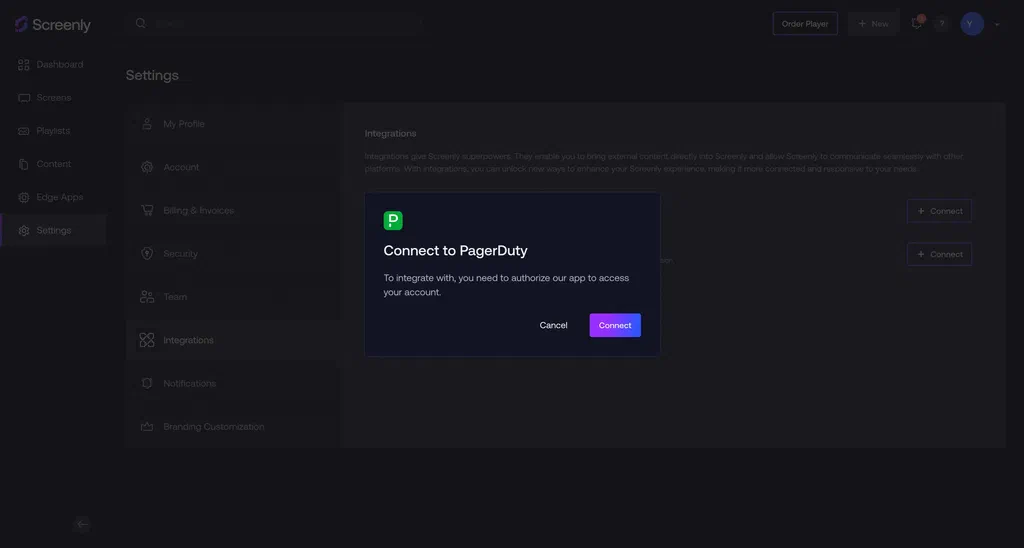Screen dimensions: 1024x548
Task: Click the Security shield icon
Action: [x=147, y=253]
